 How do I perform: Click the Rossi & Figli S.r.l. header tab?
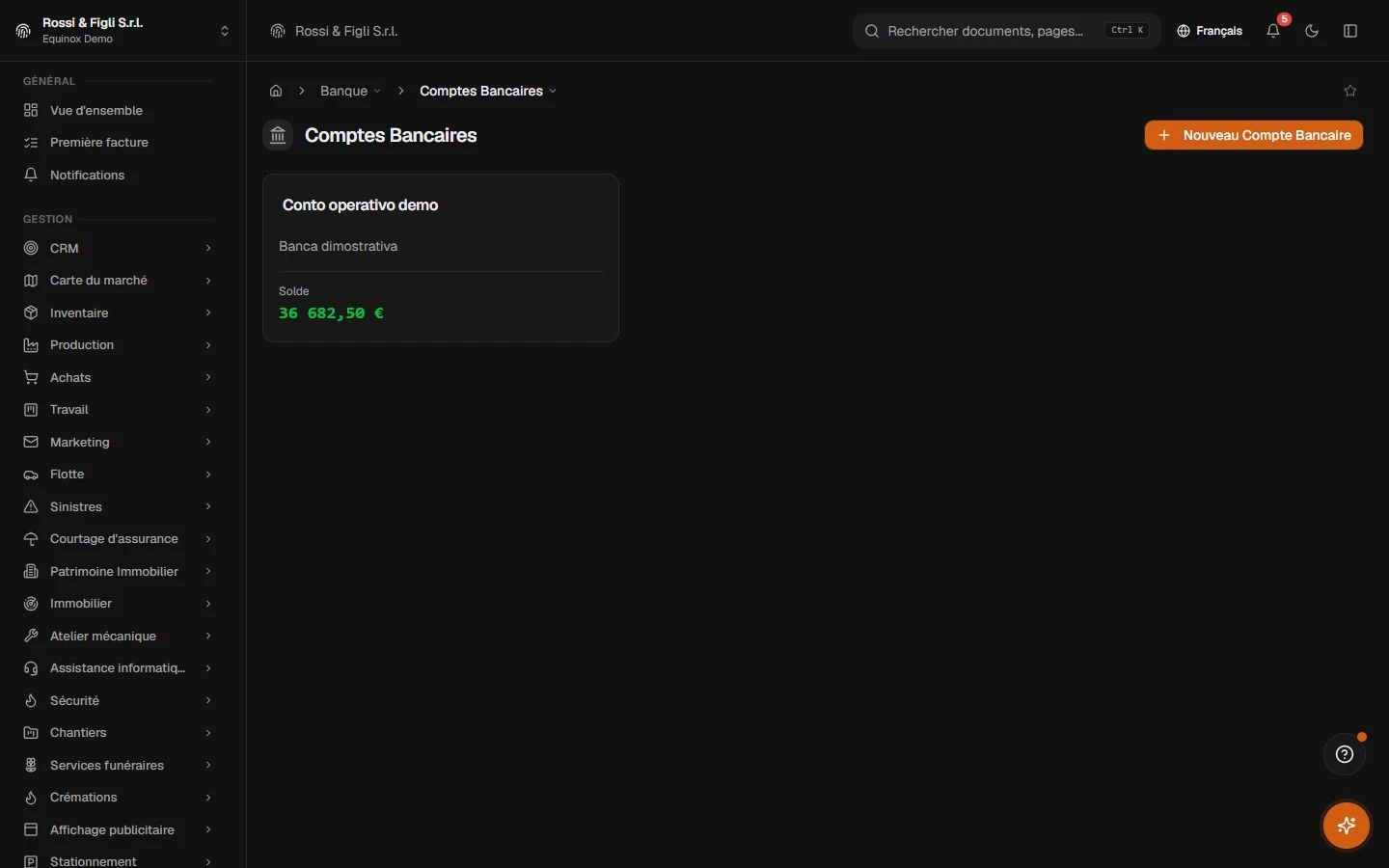pos(334,31)
